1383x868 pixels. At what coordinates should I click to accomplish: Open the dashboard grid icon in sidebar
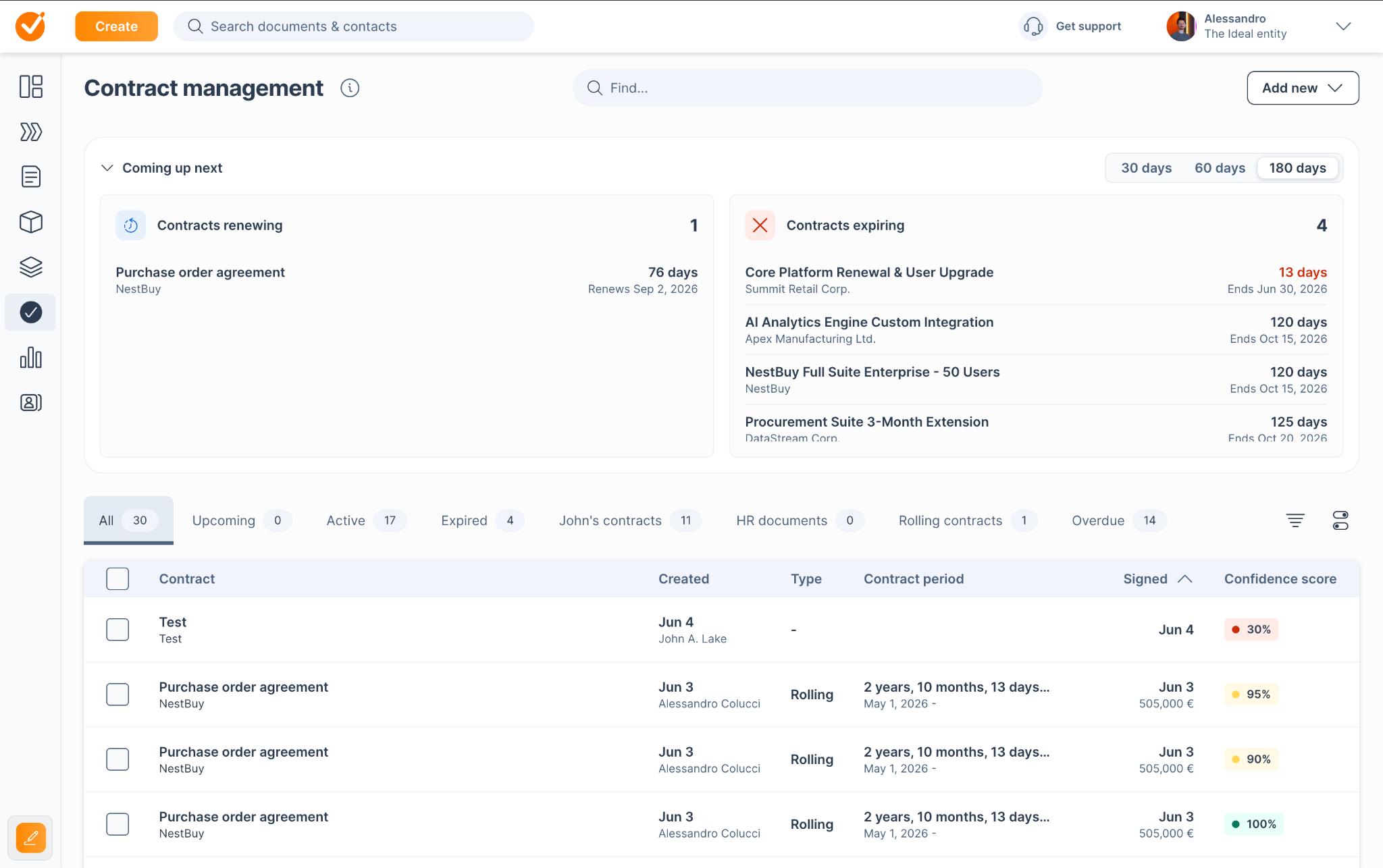(31, 86)
